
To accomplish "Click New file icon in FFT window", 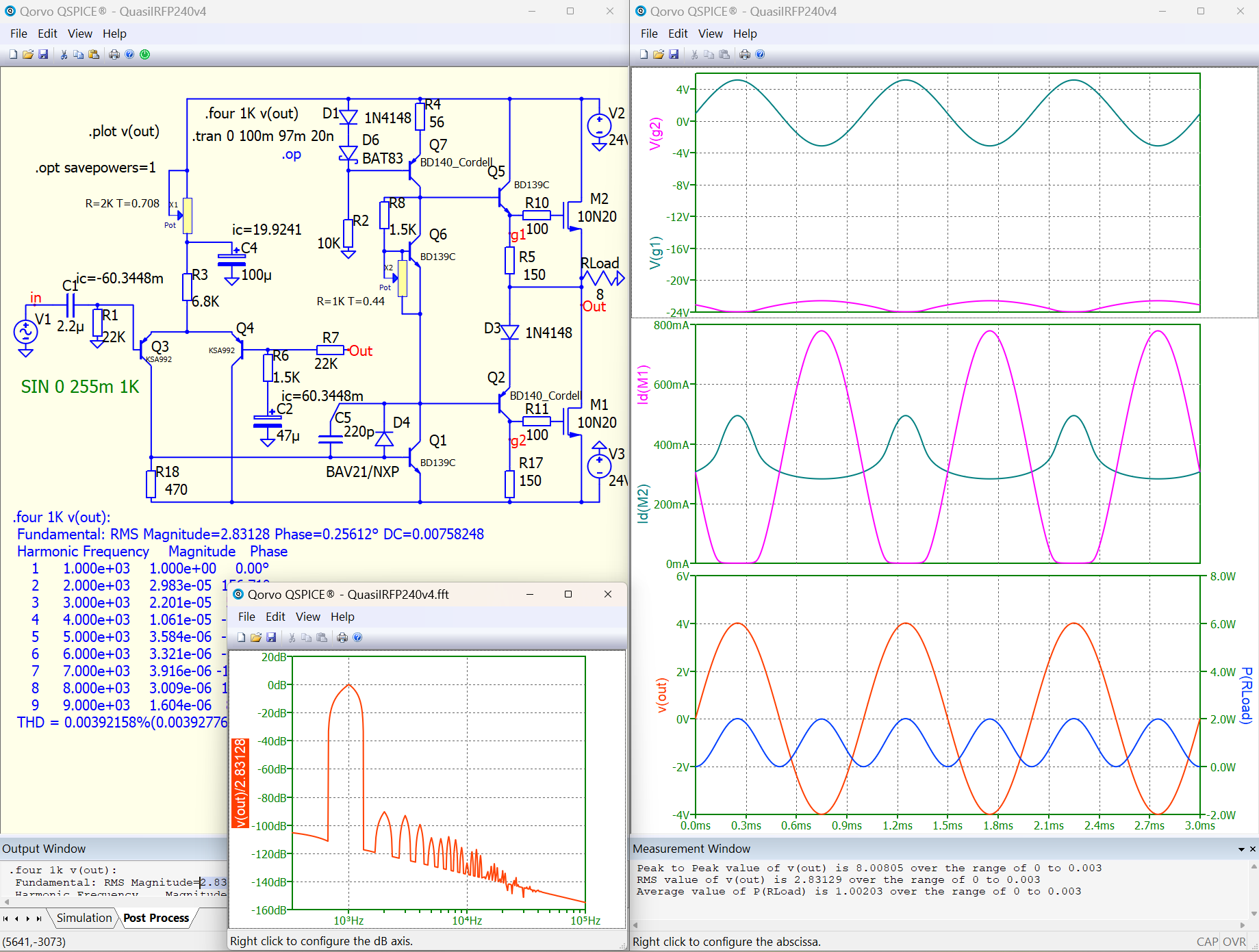I will tap(241, 638).
